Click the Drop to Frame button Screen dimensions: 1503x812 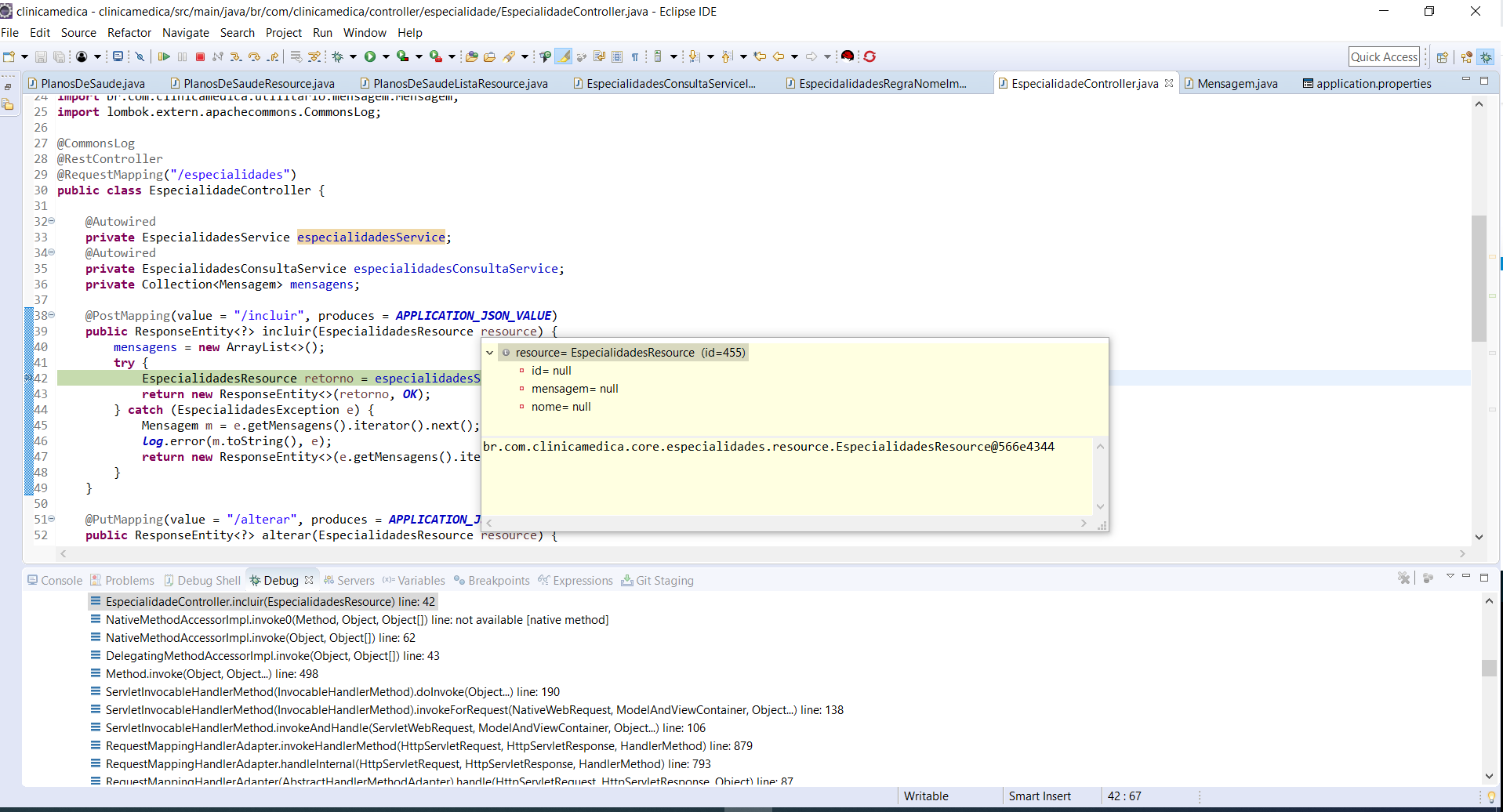tap(296, 56)
